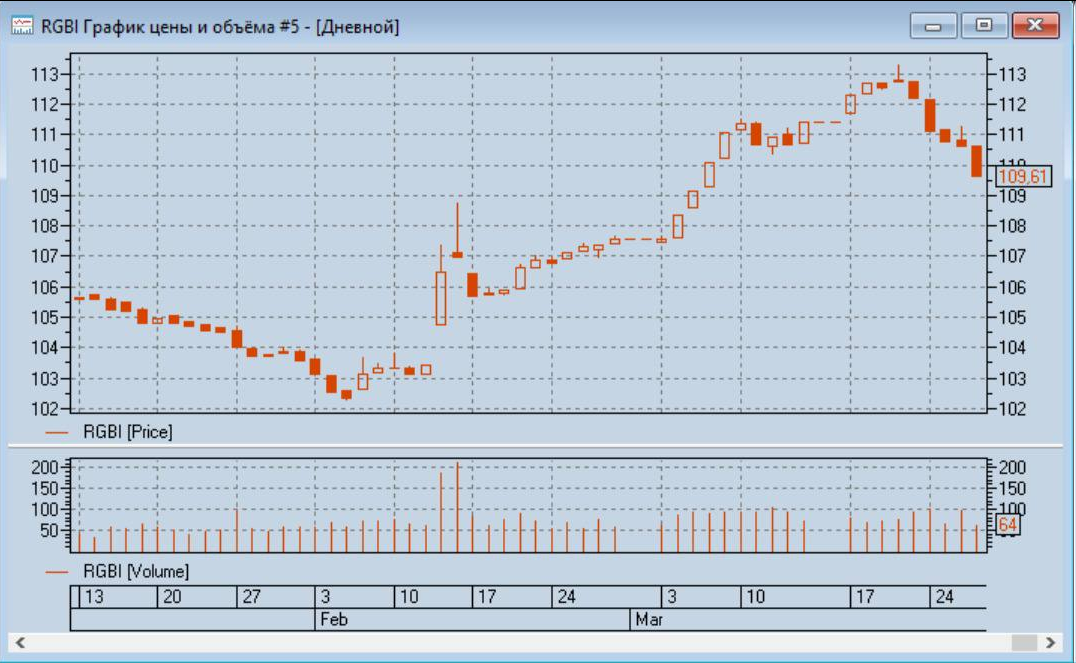Click date 13 on time axis
Screen dimensions: 1076x663
click(93, 596)
